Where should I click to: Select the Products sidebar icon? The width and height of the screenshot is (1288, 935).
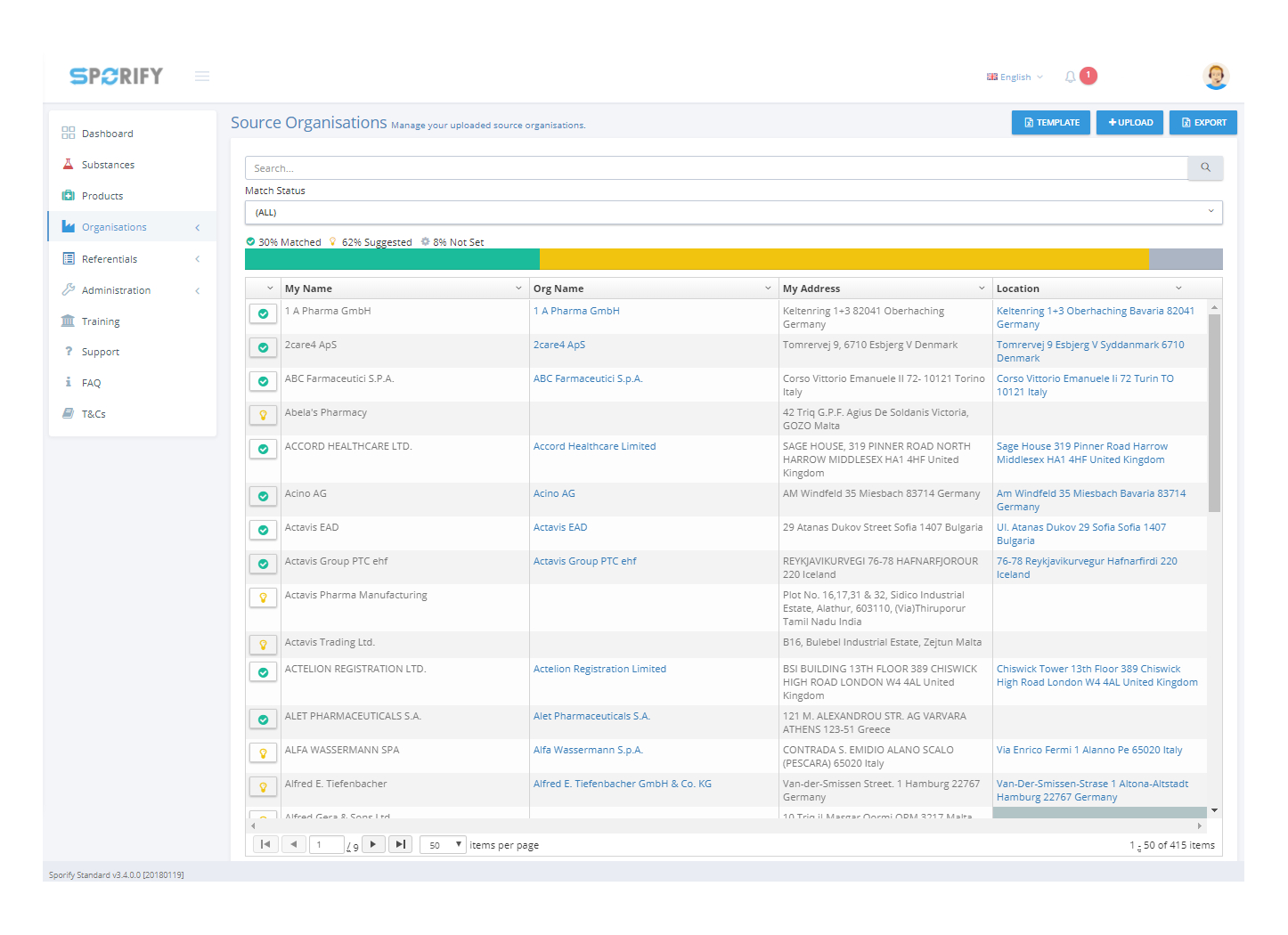tap(69, 195)
